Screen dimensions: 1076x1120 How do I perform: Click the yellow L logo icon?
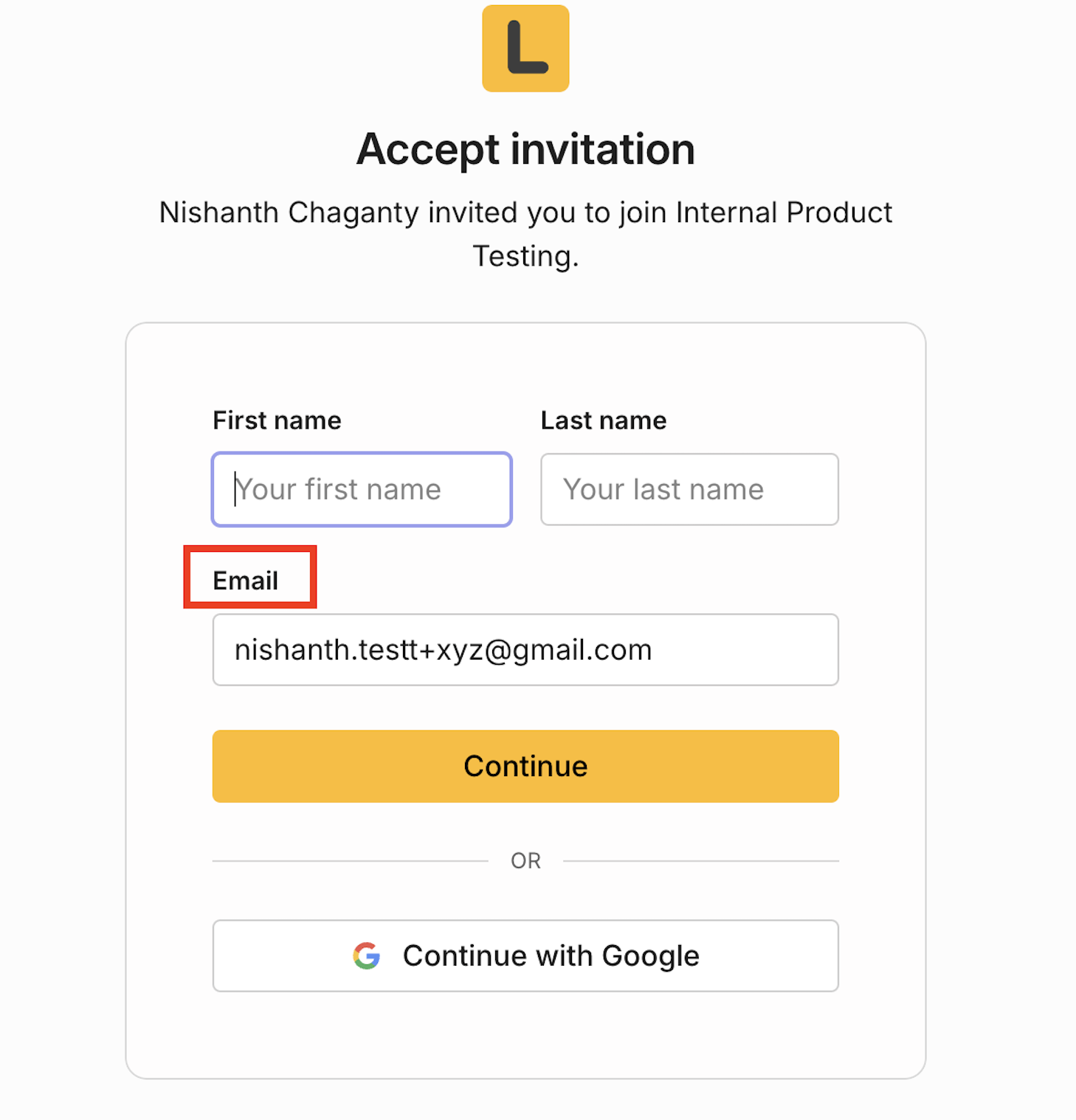(x=525, y=49)
